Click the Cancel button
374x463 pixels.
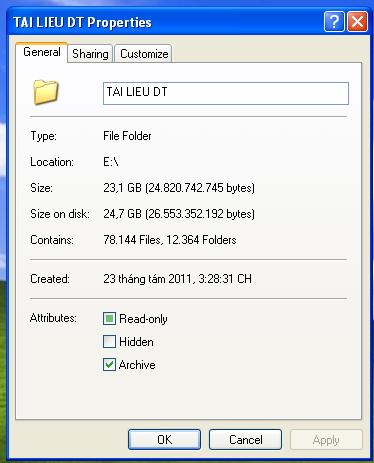[246, 440]
